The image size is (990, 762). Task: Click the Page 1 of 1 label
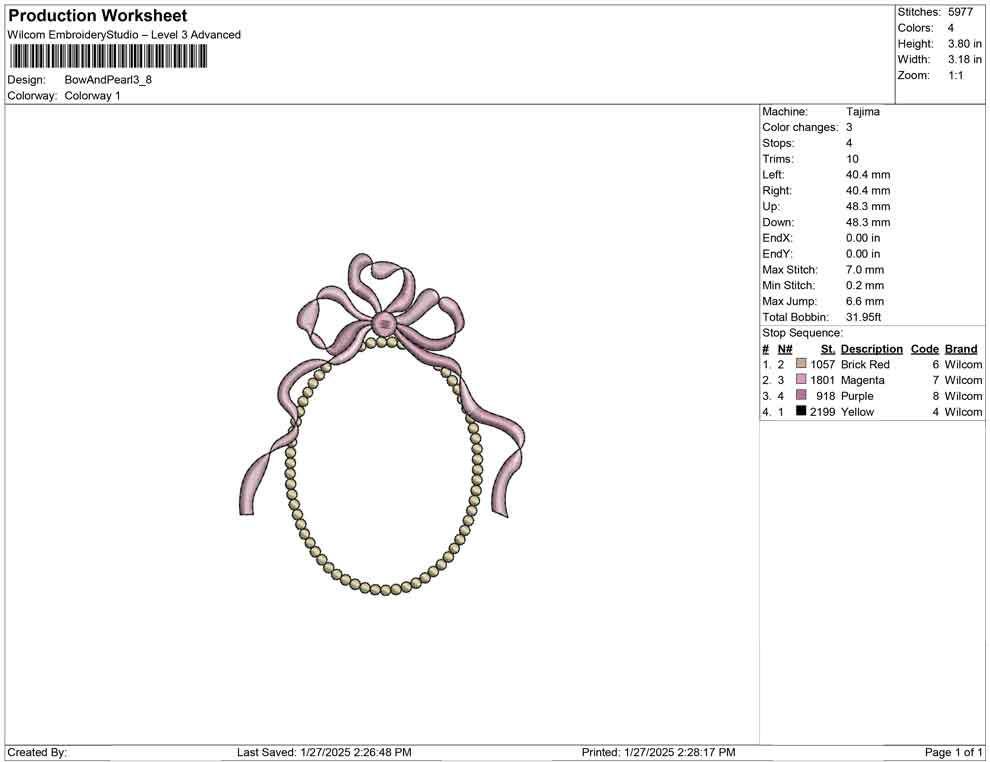pos(952,752)
